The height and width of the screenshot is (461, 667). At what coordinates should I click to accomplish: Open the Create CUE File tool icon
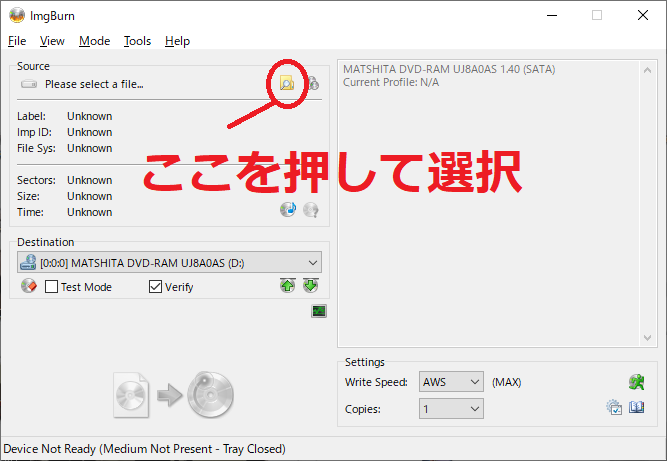click(288, 209)
